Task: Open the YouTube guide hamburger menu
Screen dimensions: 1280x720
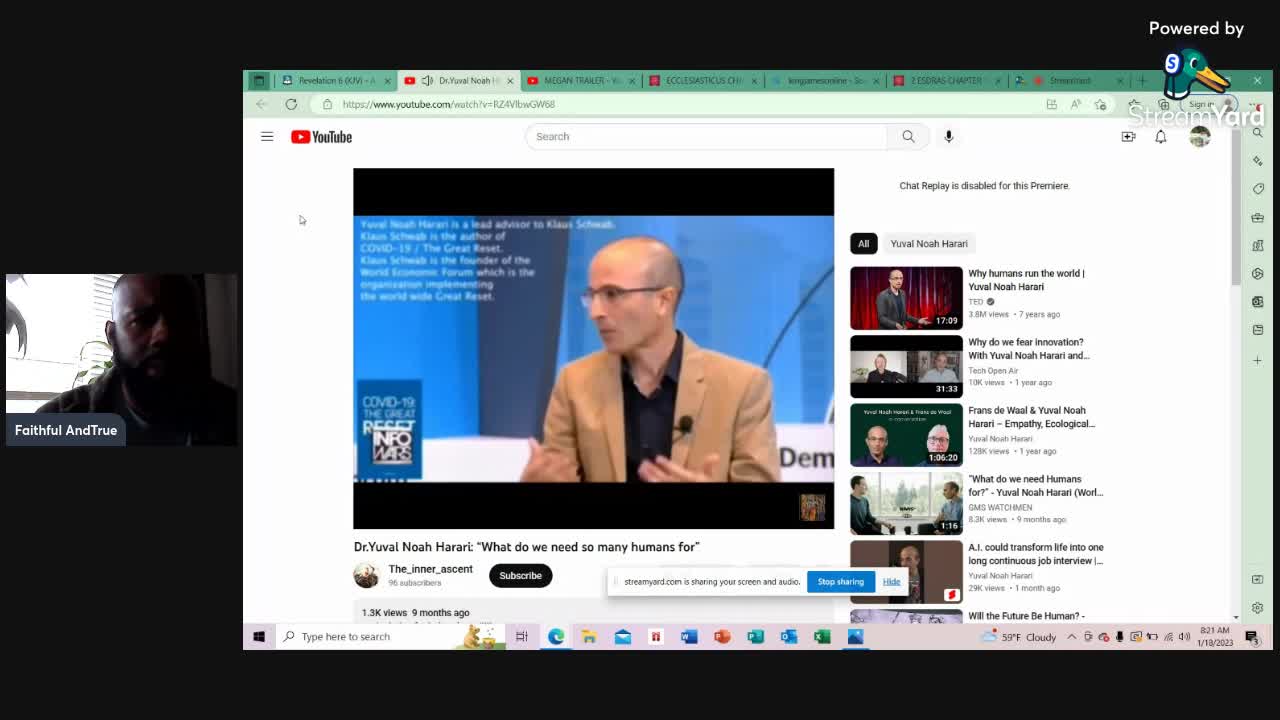Action: tap(267, 137)
